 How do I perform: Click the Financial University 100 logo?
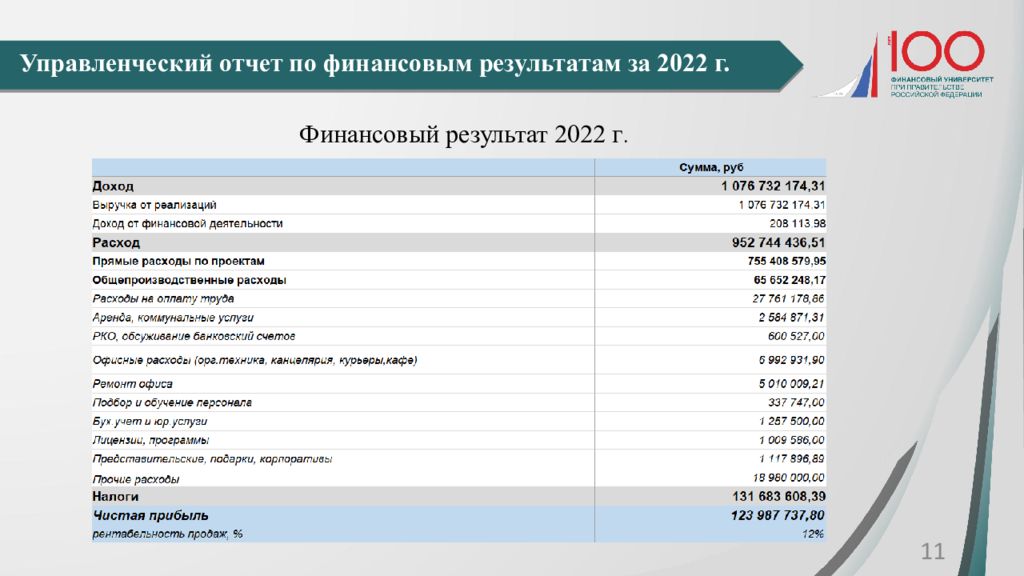(x=915, y=63)
